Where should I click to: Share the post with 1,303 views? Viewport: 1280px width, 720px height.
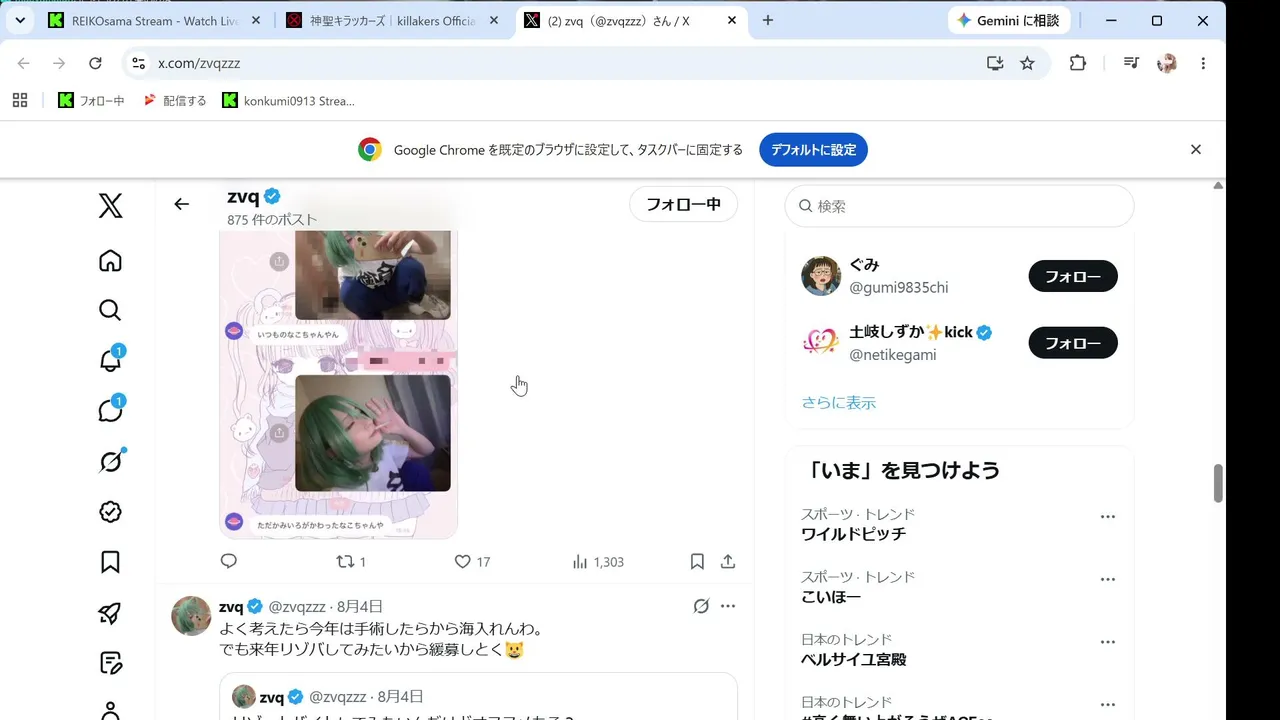[x=728, y=562]
